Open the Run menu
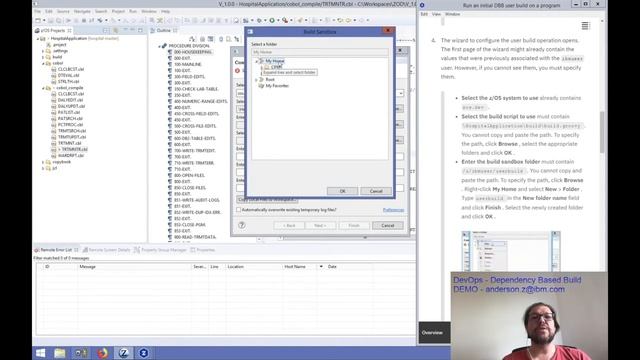The height and width of the screenshot is (360, 640). tap(133, 11)
